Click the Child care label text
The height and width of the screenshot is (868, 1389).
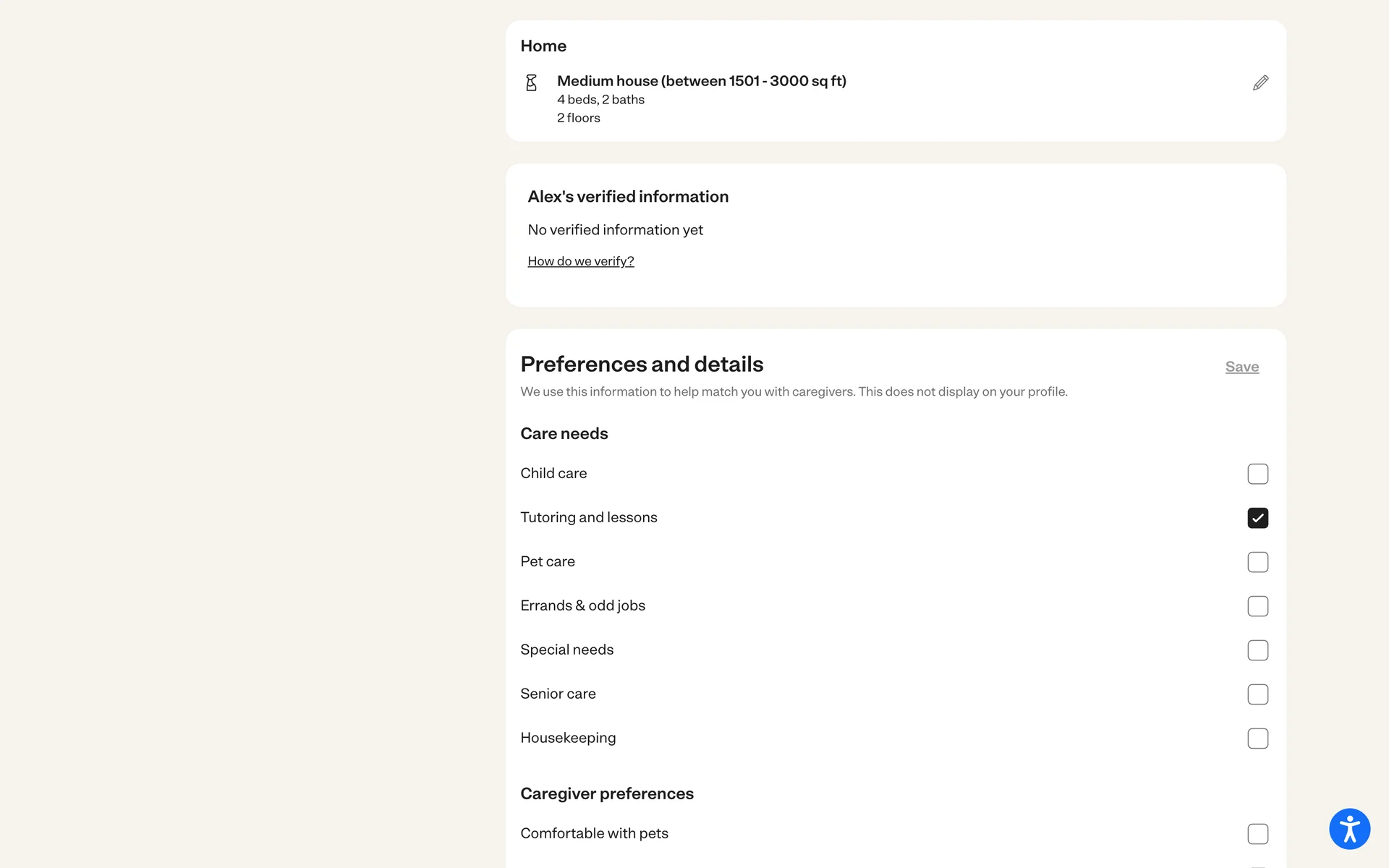[x=553, y=473]
